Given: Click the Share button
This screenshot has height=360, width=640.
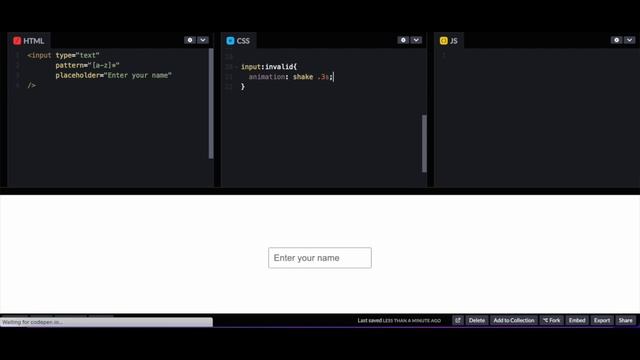Looking at the screenshot, I should 625,320.
